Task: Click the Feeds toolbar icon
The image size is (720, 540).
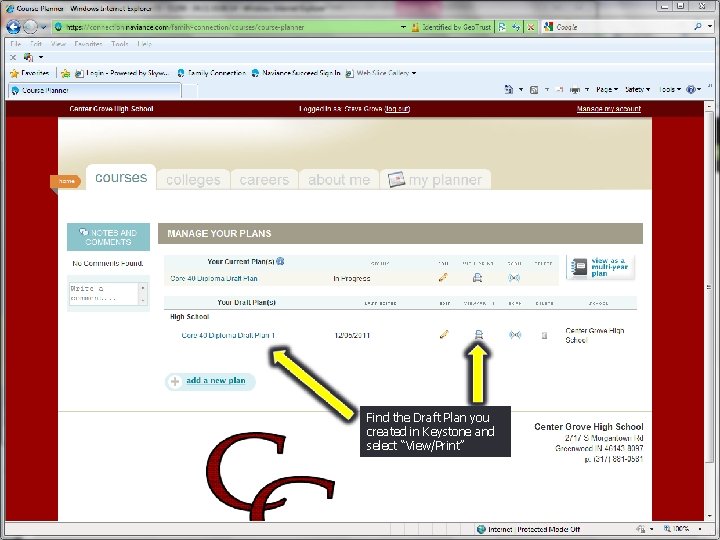Action: coord(534,90)
